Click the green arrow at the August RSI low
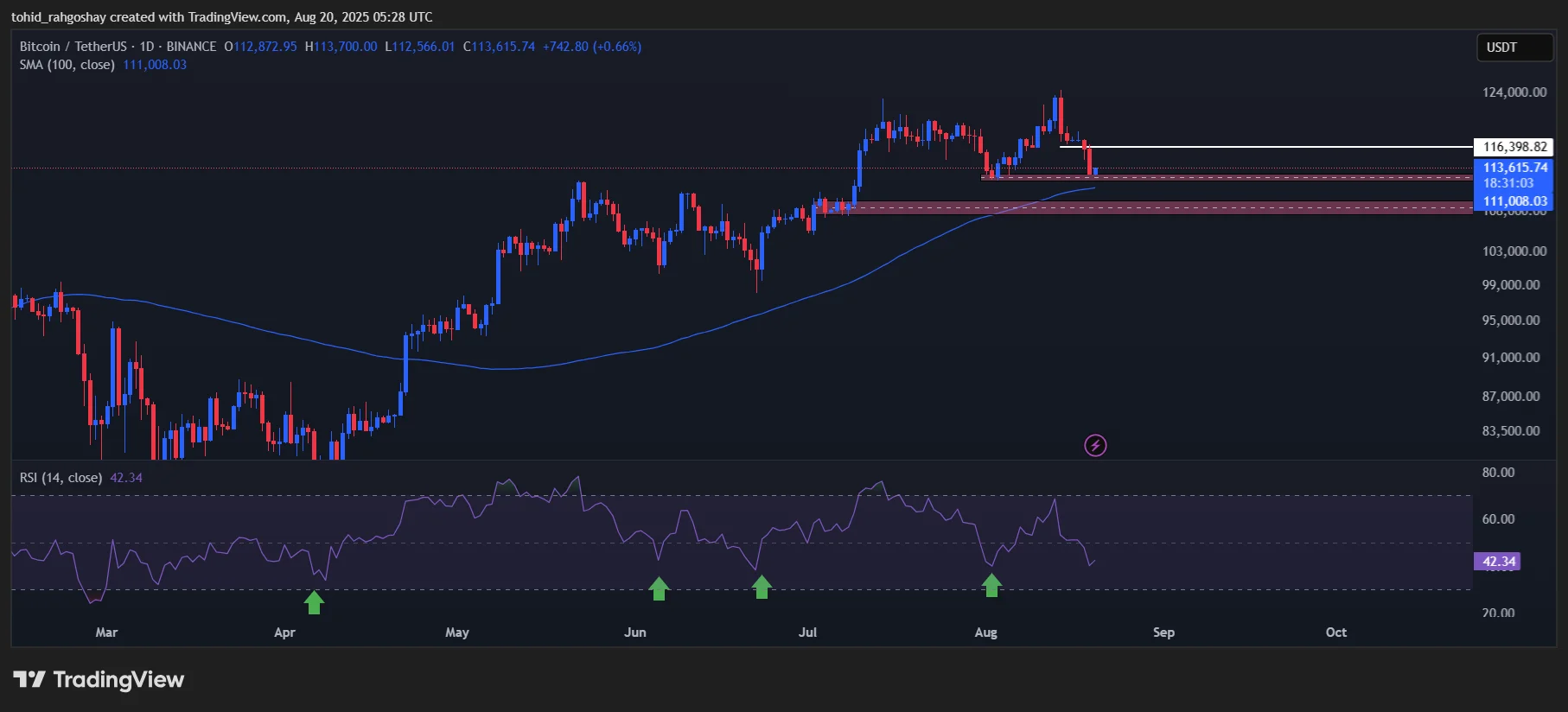The height and width of the screenshot is (712, 1568). click(991, 585)
